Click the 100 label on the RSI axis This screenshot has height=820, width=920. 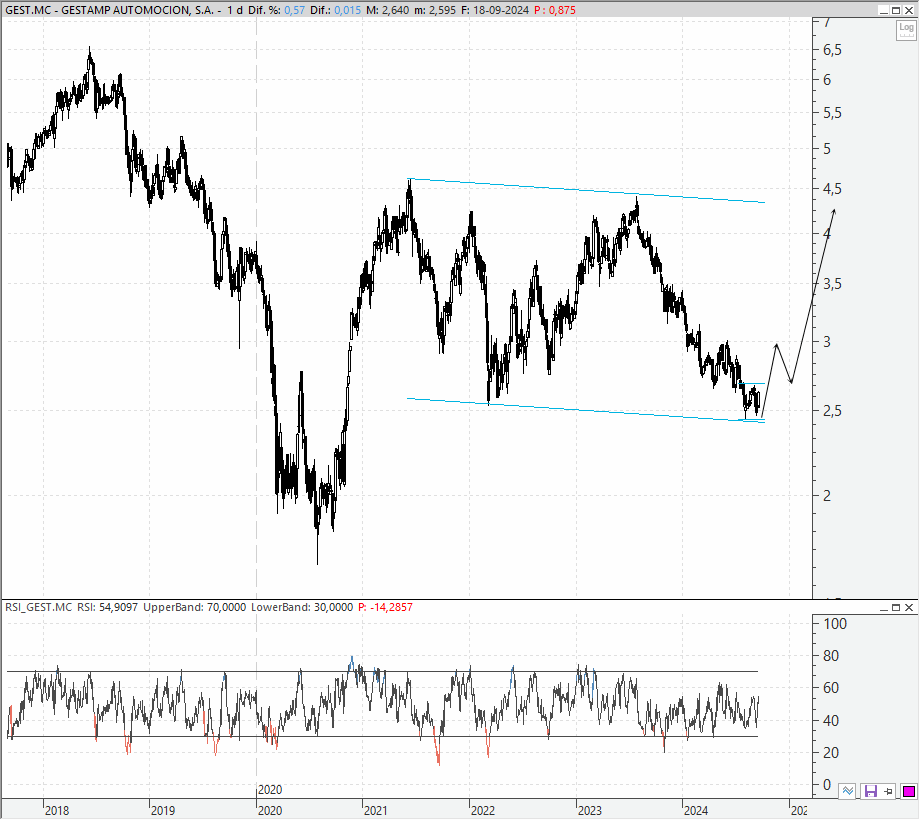point(836,624)
